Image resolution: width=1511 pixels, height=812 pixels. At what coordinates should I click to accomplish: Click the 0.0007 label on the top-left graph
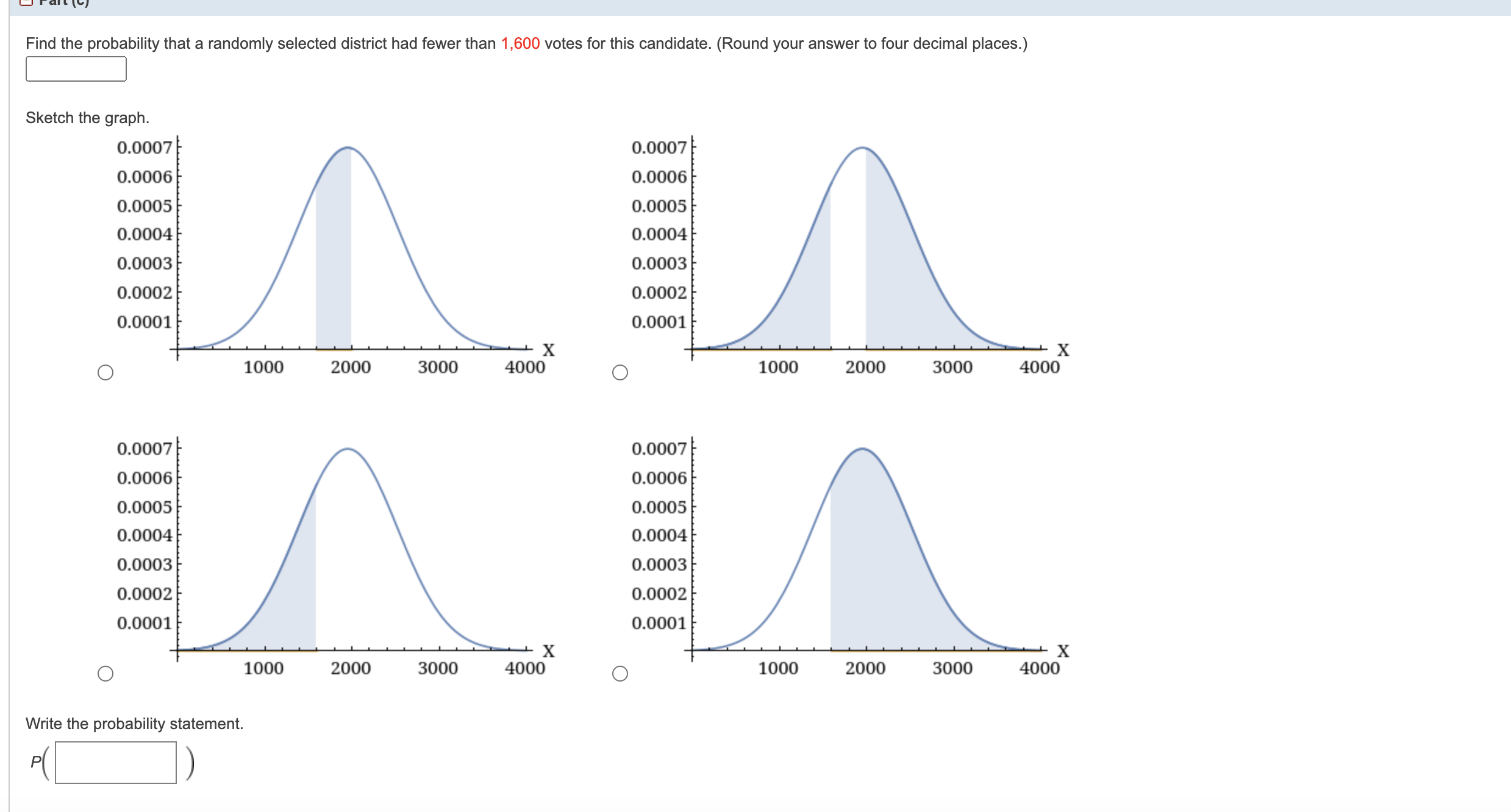pyautogui.click(x=145, y=148)
